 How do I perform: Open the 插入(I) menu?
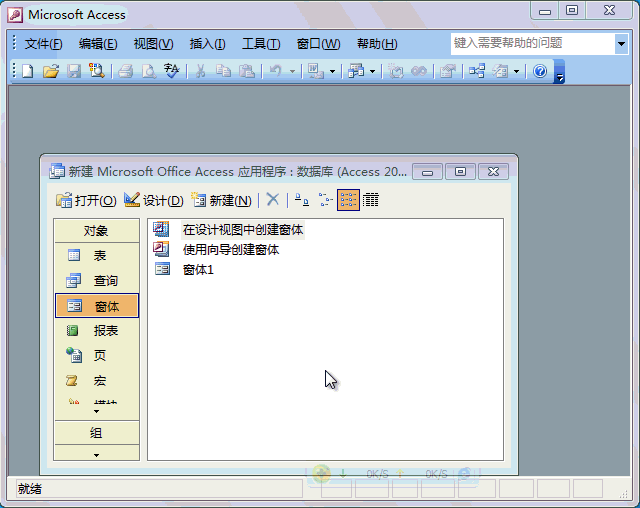click(207, 44)
